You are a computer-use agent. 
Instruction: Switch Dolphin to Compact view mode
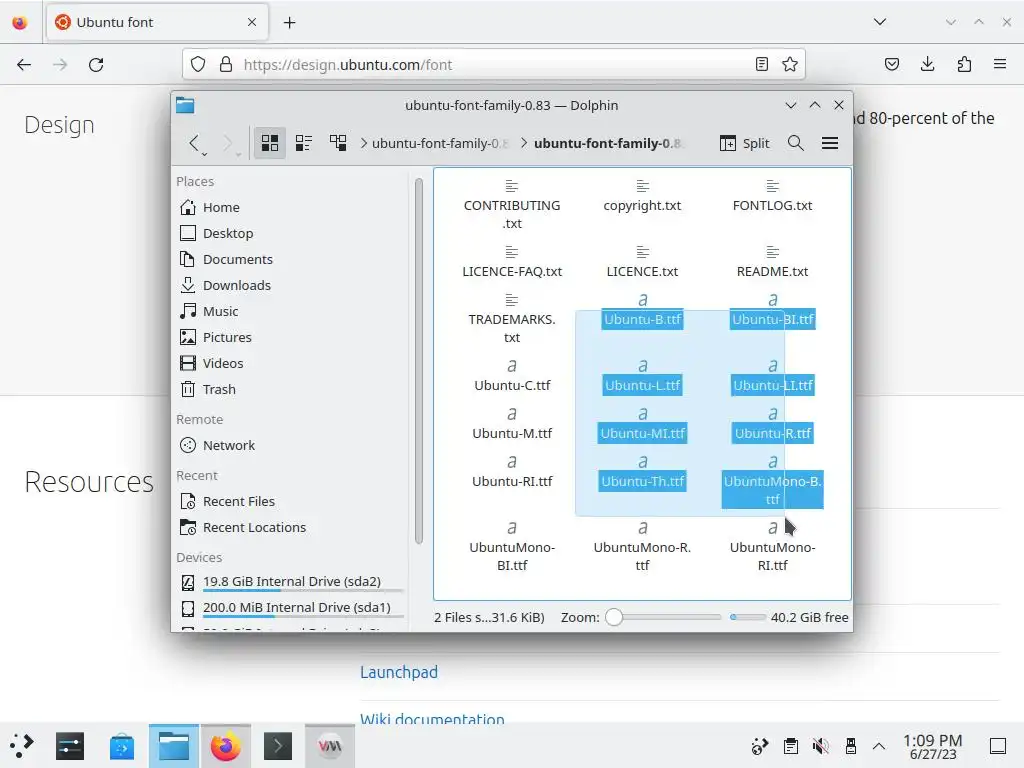point(304,143)
